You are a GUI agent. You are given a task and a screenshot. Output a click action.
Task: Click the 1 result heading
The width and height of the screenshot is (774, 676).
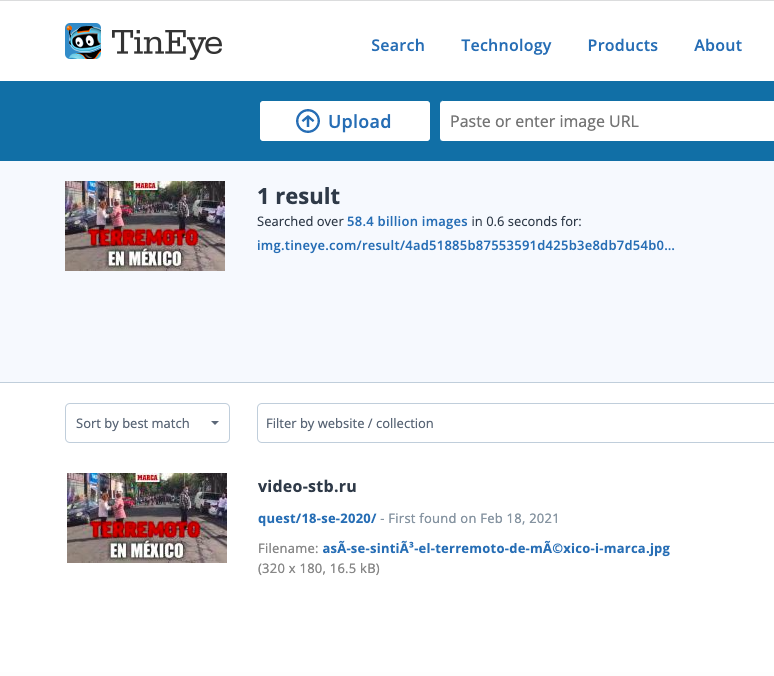pos(299,196)
